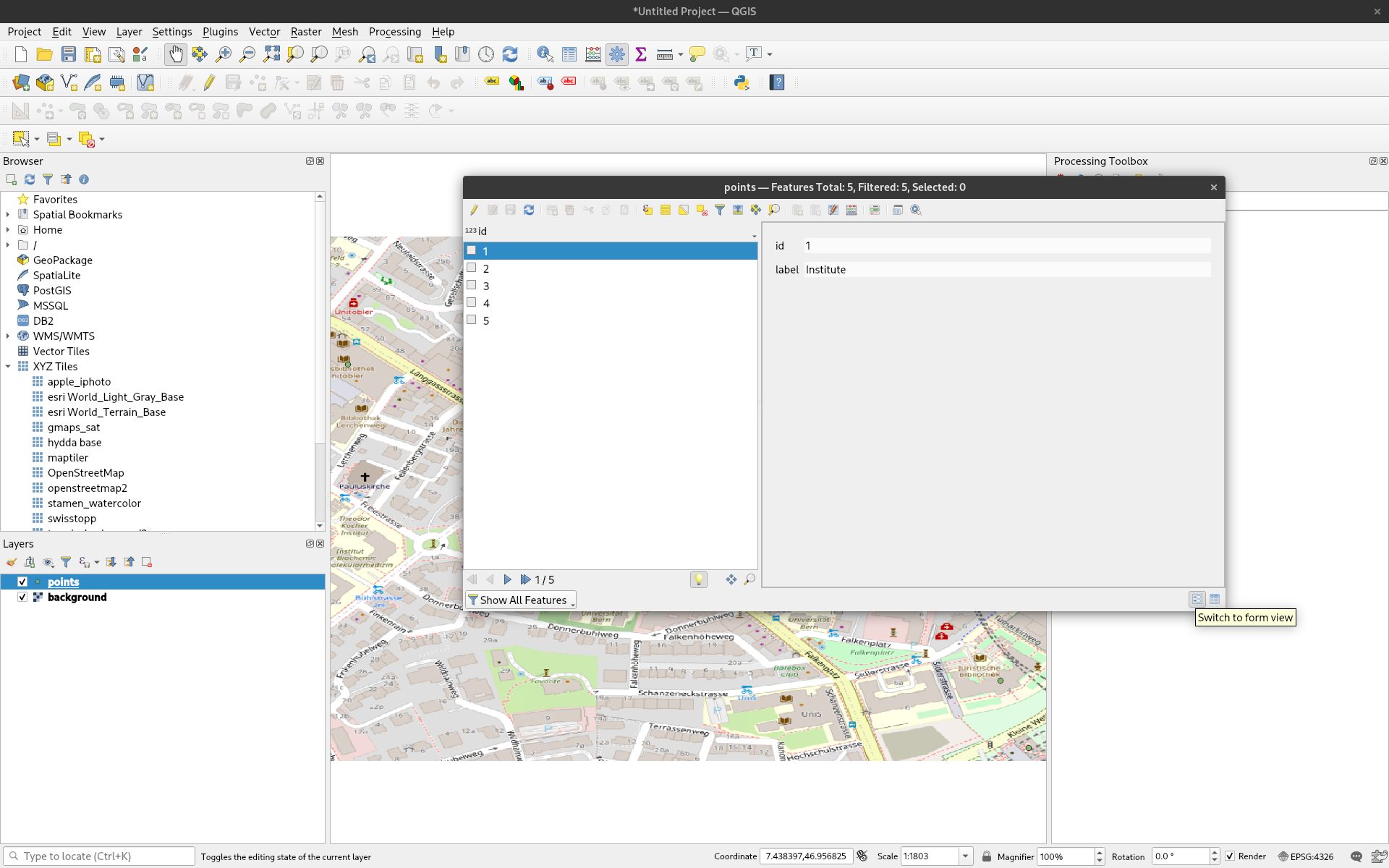Check the box for feature 3
The height and width of the screenshot is (868, 1389).
pyautogui.click(x=472, y=285)
